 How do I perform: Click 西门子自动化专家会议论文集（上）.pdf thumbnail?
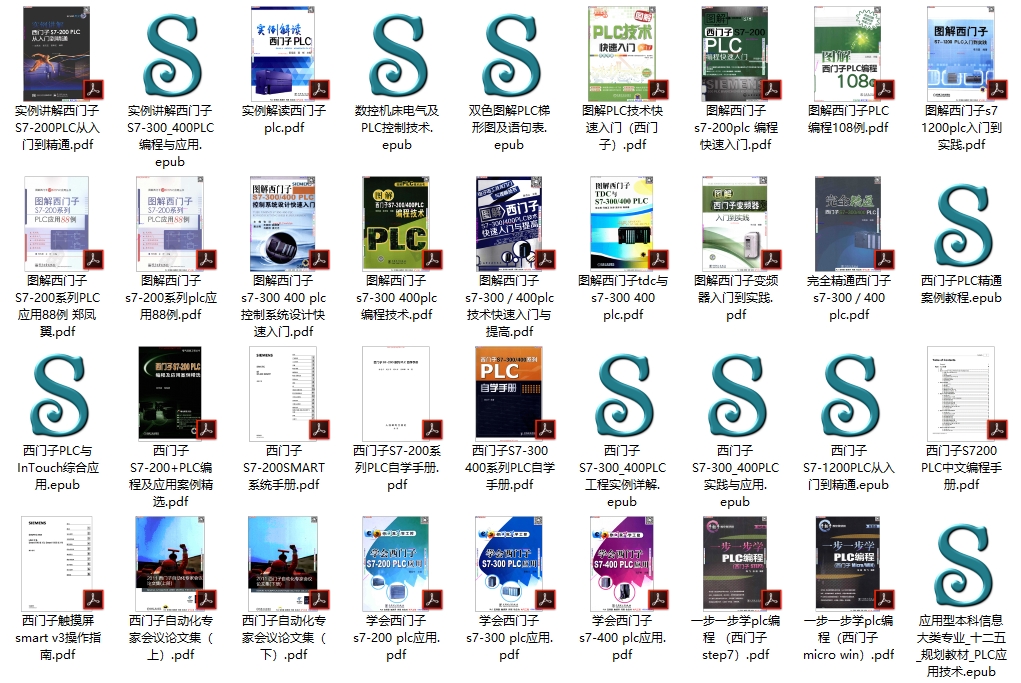170,564
